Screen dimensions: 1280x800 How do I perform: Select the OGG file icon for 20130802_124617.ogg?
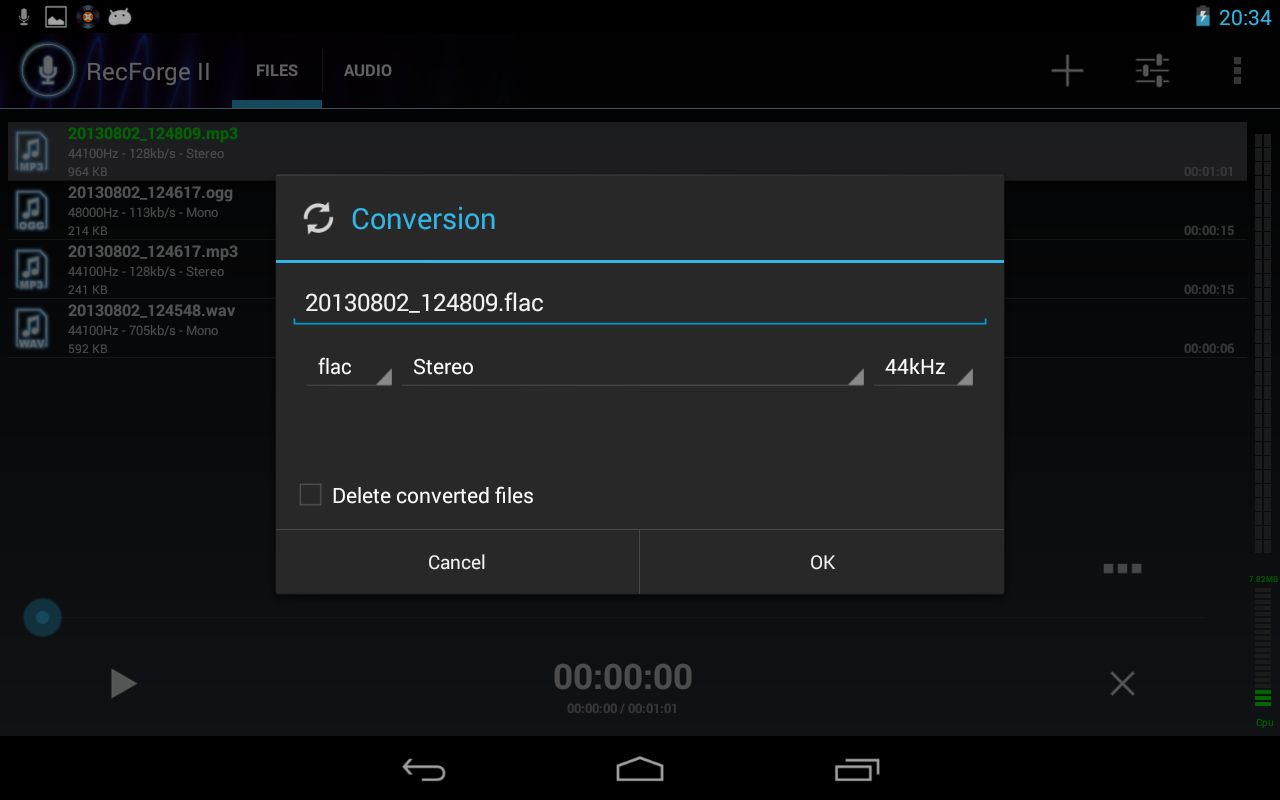coord(31,209)
